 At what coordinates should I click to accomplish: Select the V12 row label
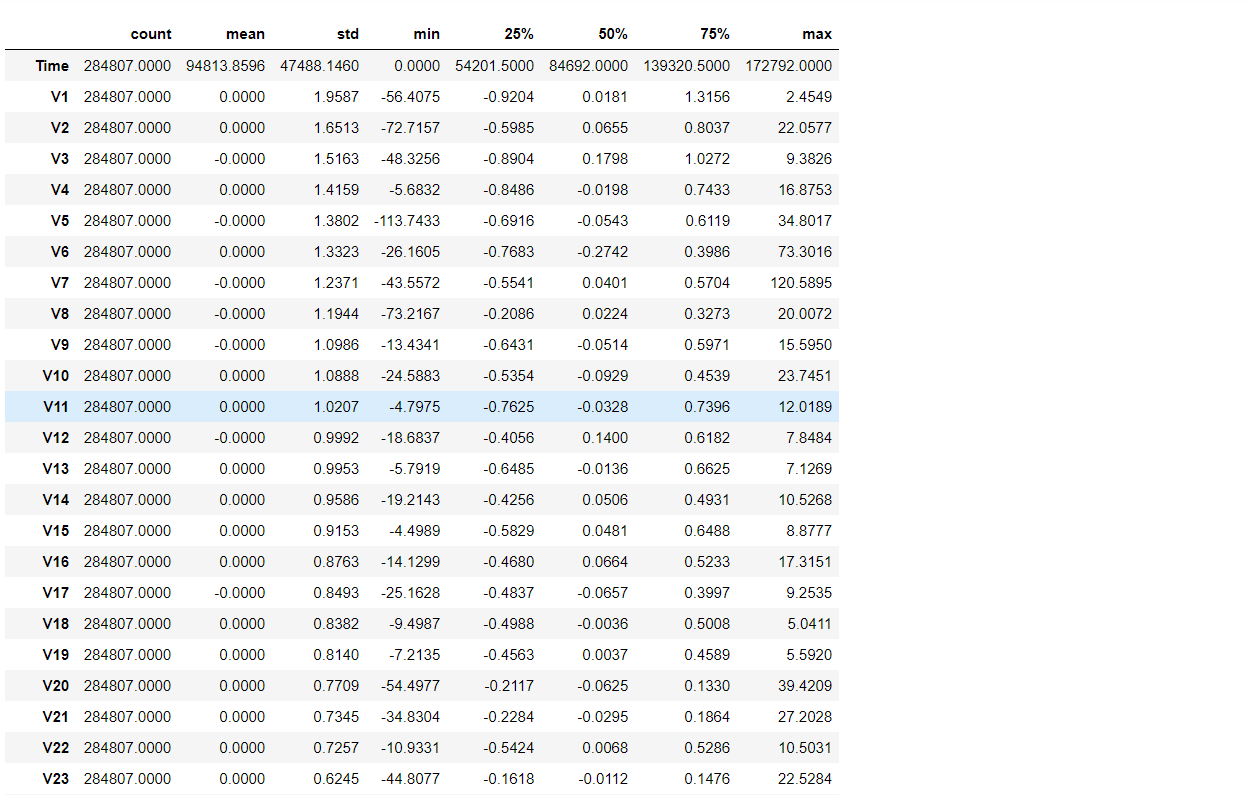56,438
